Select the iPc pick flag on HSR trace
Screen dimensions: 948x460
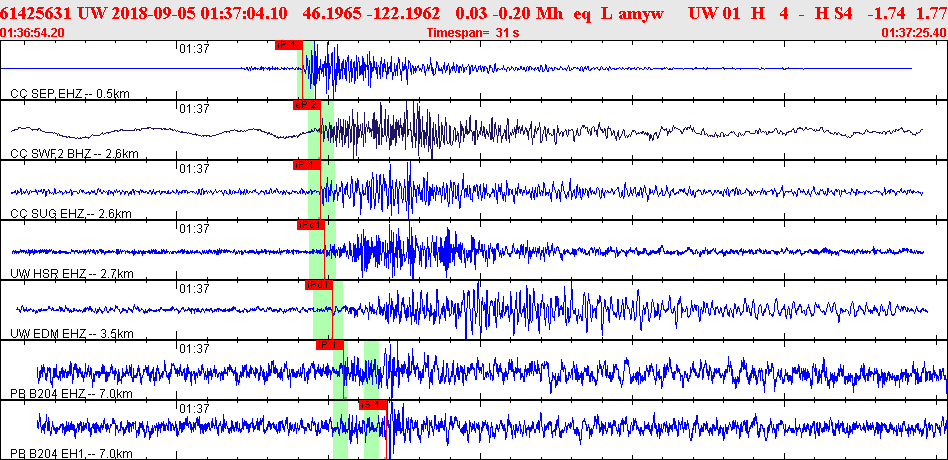click(311, 225)
